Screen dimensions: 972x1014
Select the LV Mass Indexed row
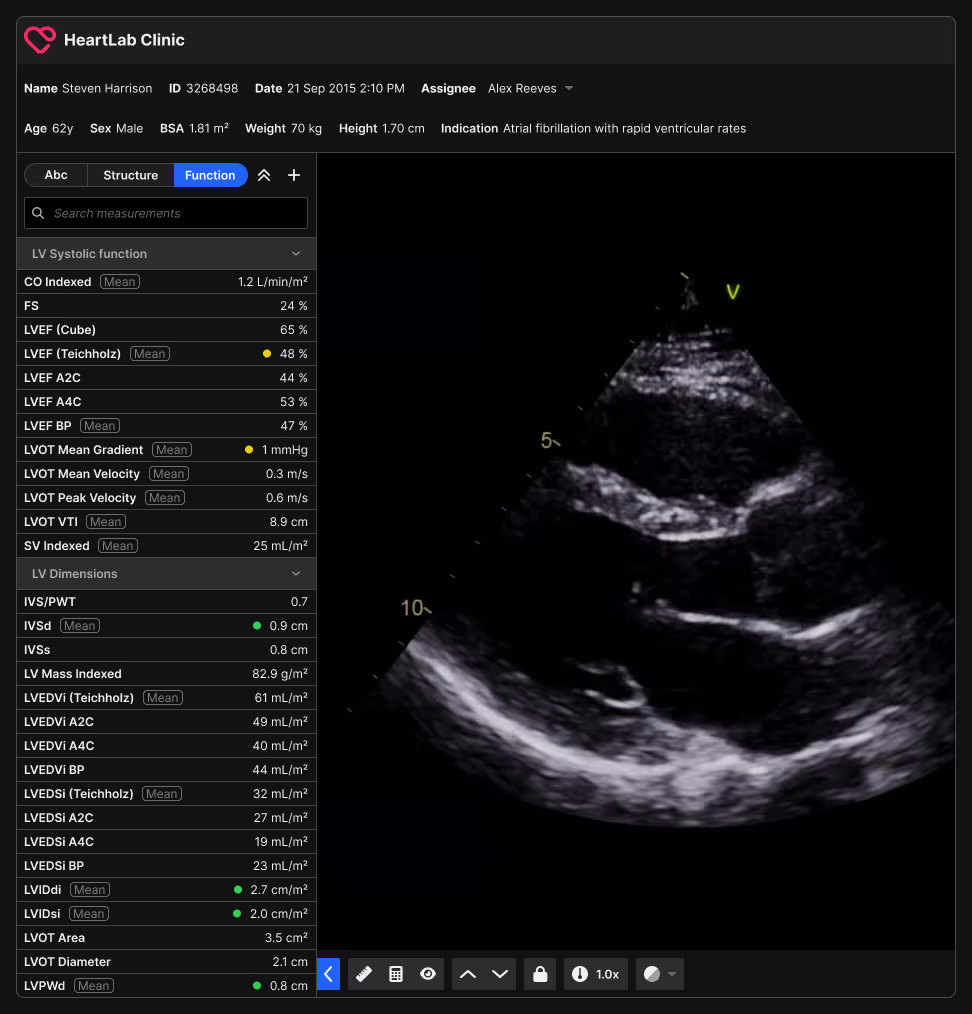pyautogui.click(x=166, y=674)
